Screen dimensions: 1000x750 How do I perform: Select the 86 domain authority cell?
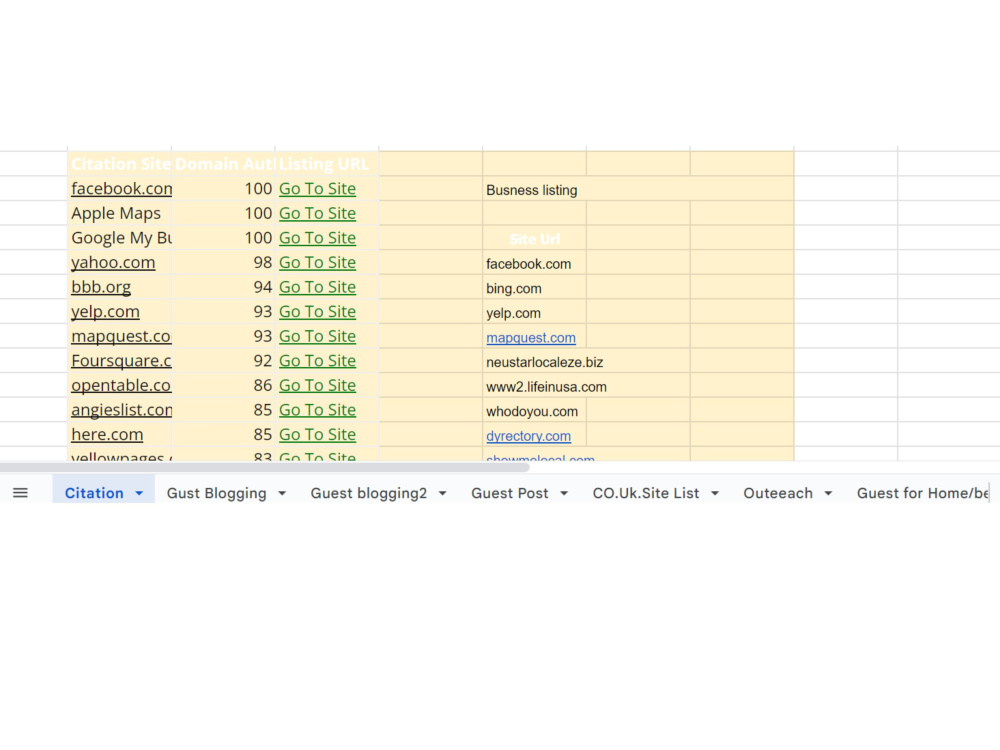tap(223, 385)
